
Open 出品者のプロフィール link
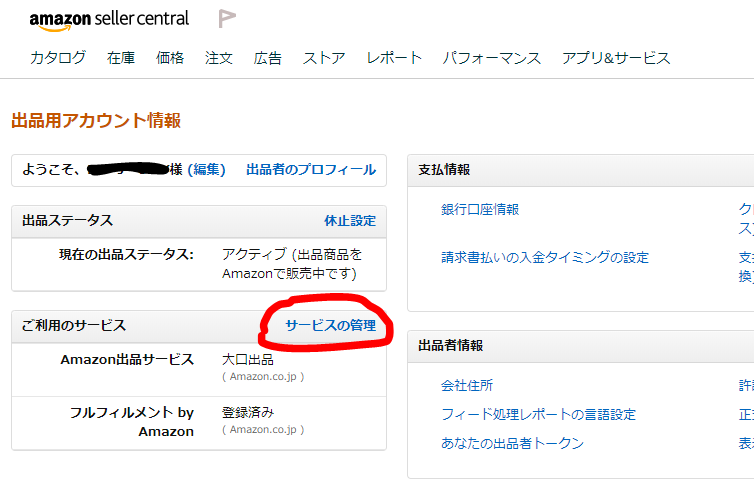[311, 169]
